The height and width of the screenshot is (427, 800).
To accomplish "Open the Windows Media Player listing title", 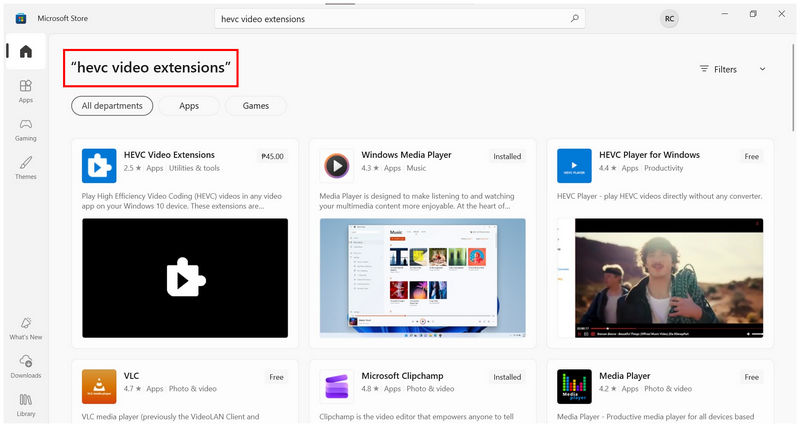I will (406, 155).
